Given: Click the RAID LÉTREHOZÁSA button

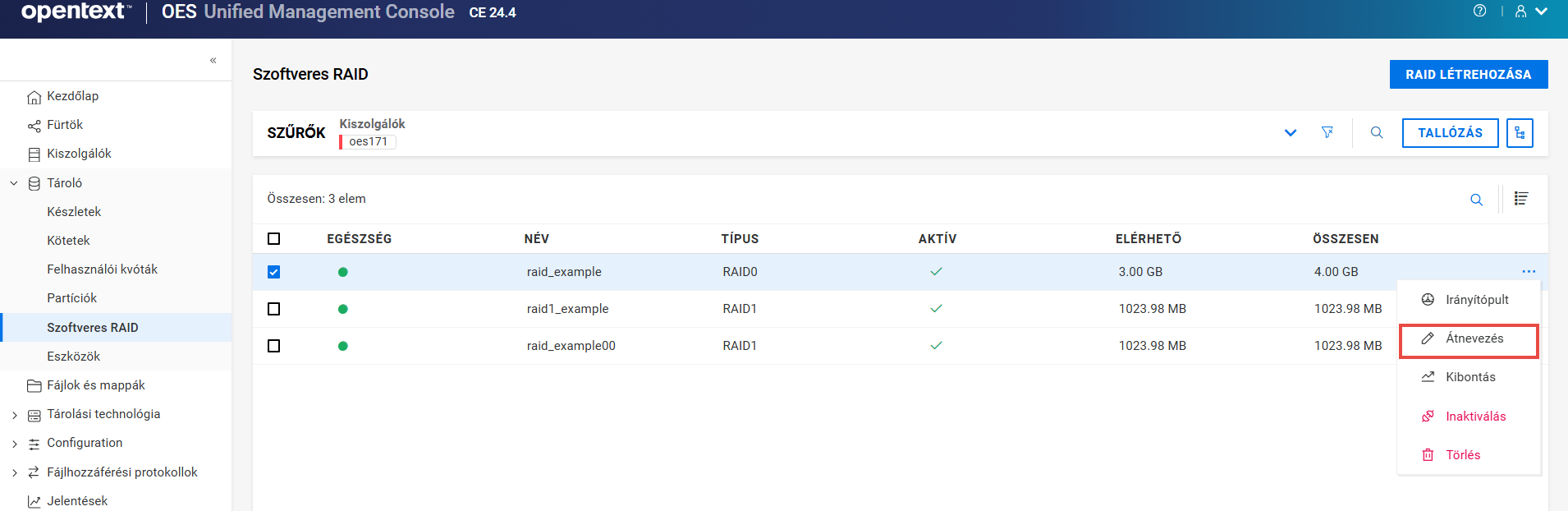Looking at the screenshot, I should click(1468, 75).
